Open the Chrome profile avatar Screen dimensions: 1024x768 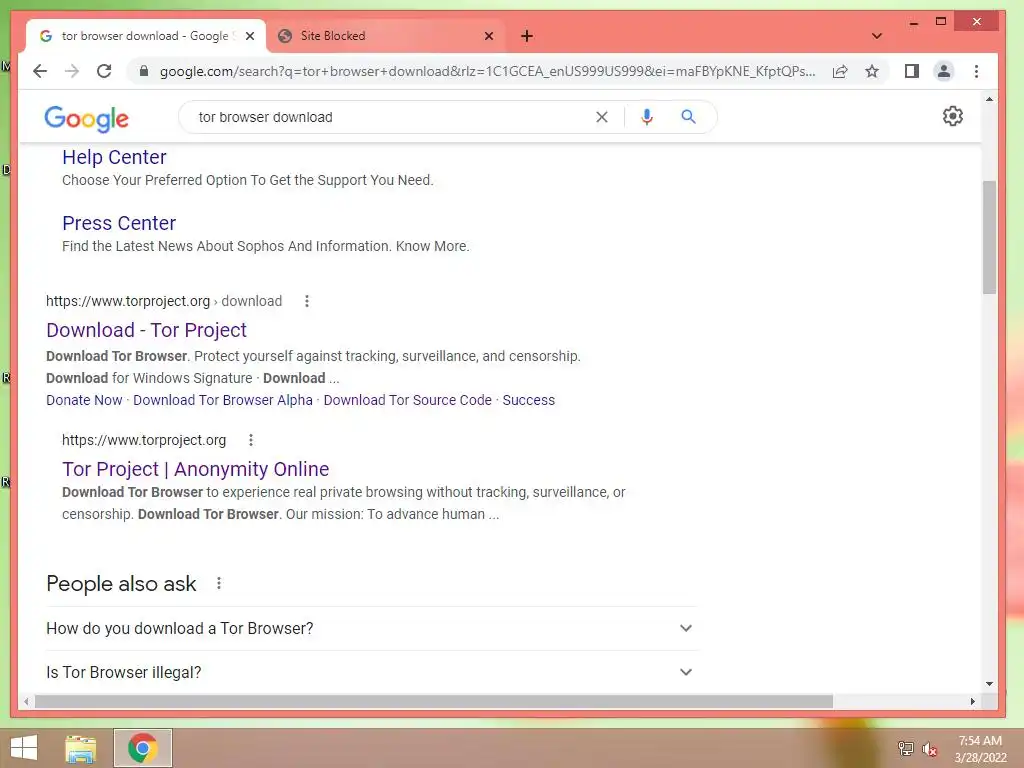tap(944, 71)
